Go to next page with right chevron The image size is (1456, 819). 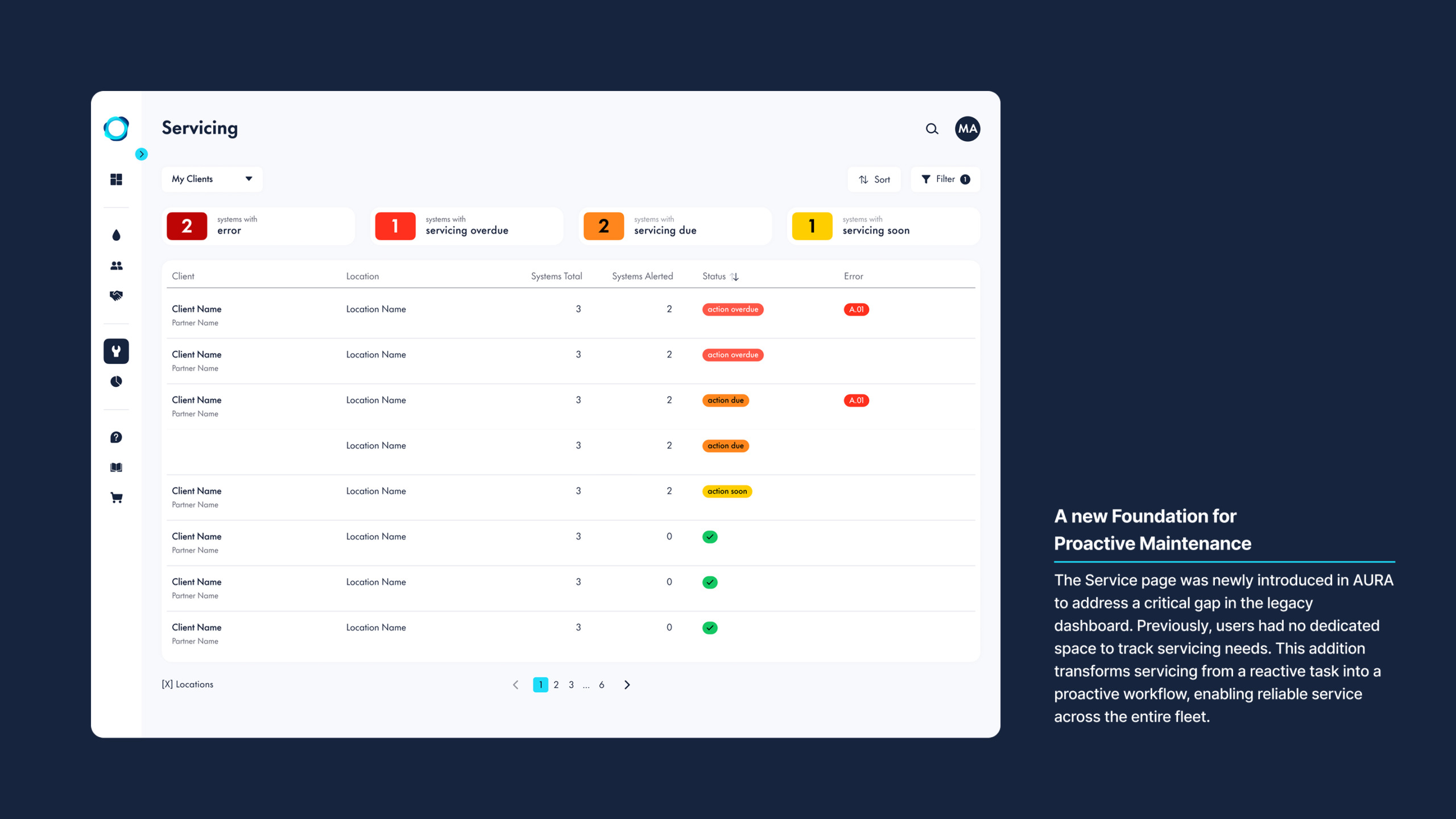[627, 685]
